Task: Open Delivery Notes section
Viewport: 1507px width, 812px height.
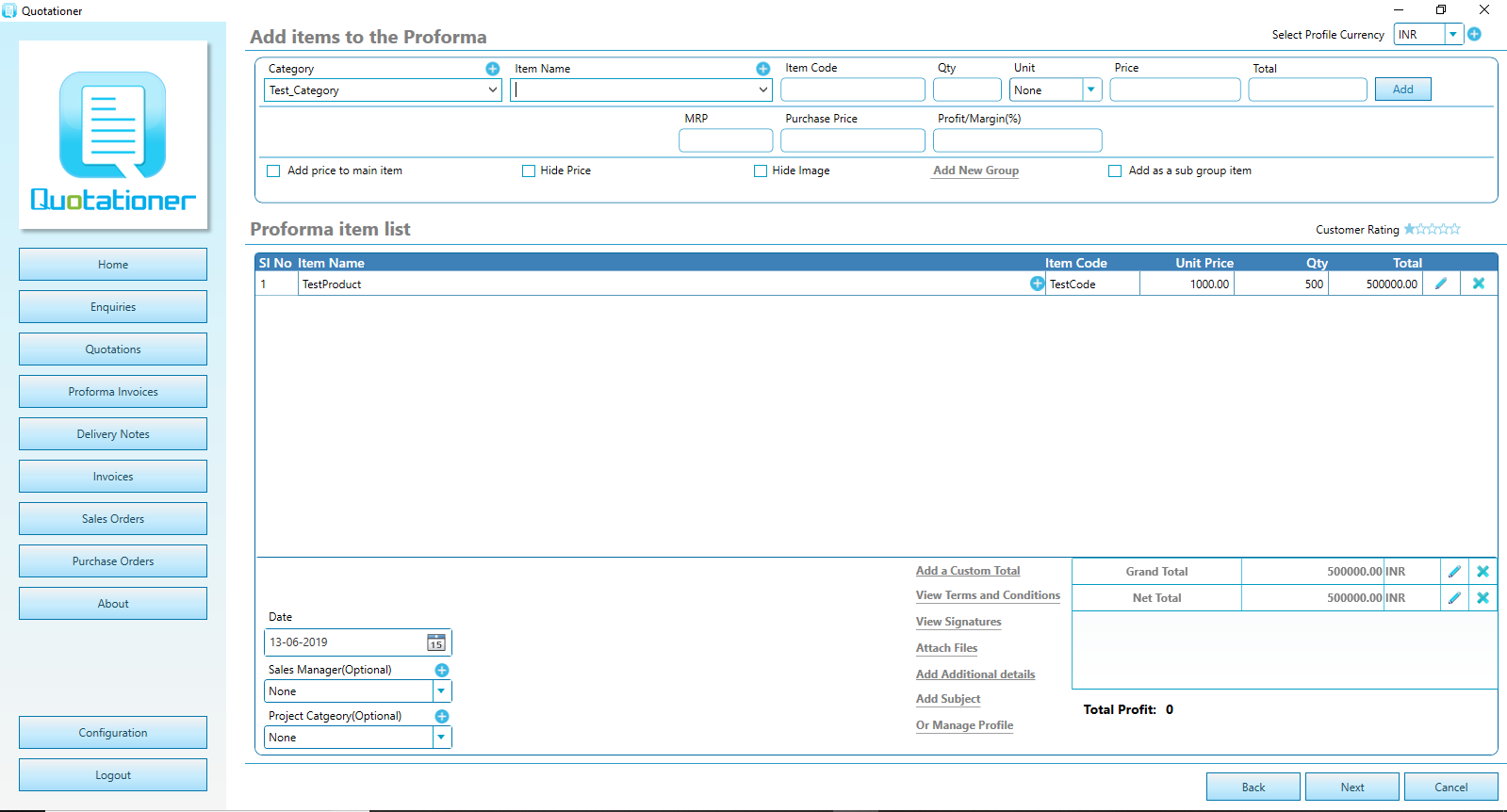Action: coord(113,434)
